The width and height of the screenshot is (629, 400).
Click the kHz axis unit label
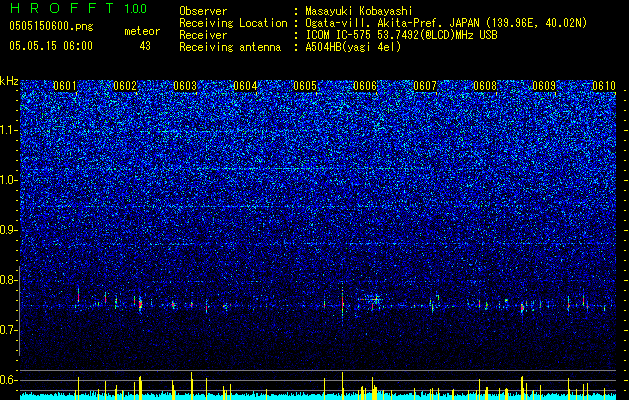[9, 81]
